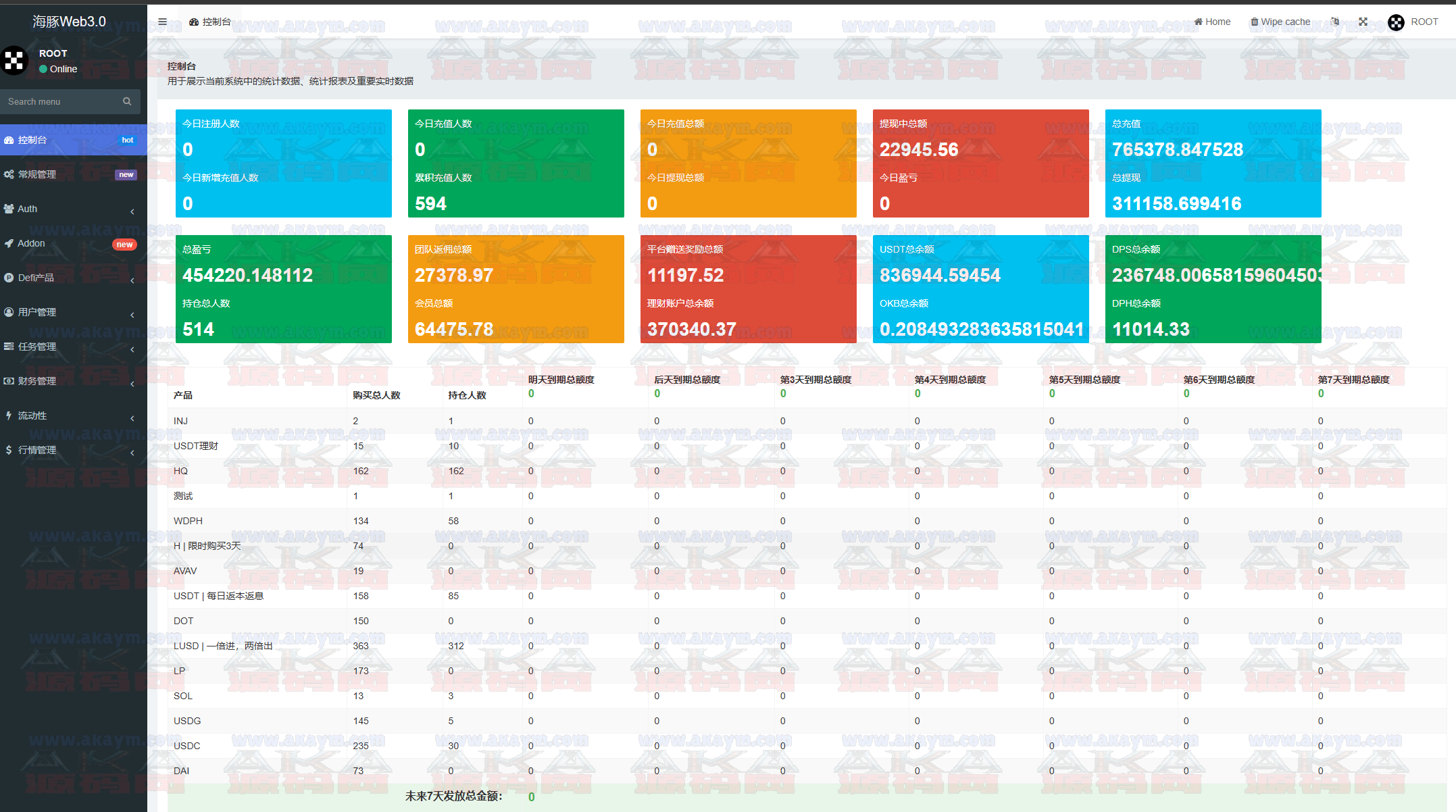Click the 总提现 value 311158.699416
This screenshot has height=812, width=1456.
pyautogui.click(x=1177, y=203)
